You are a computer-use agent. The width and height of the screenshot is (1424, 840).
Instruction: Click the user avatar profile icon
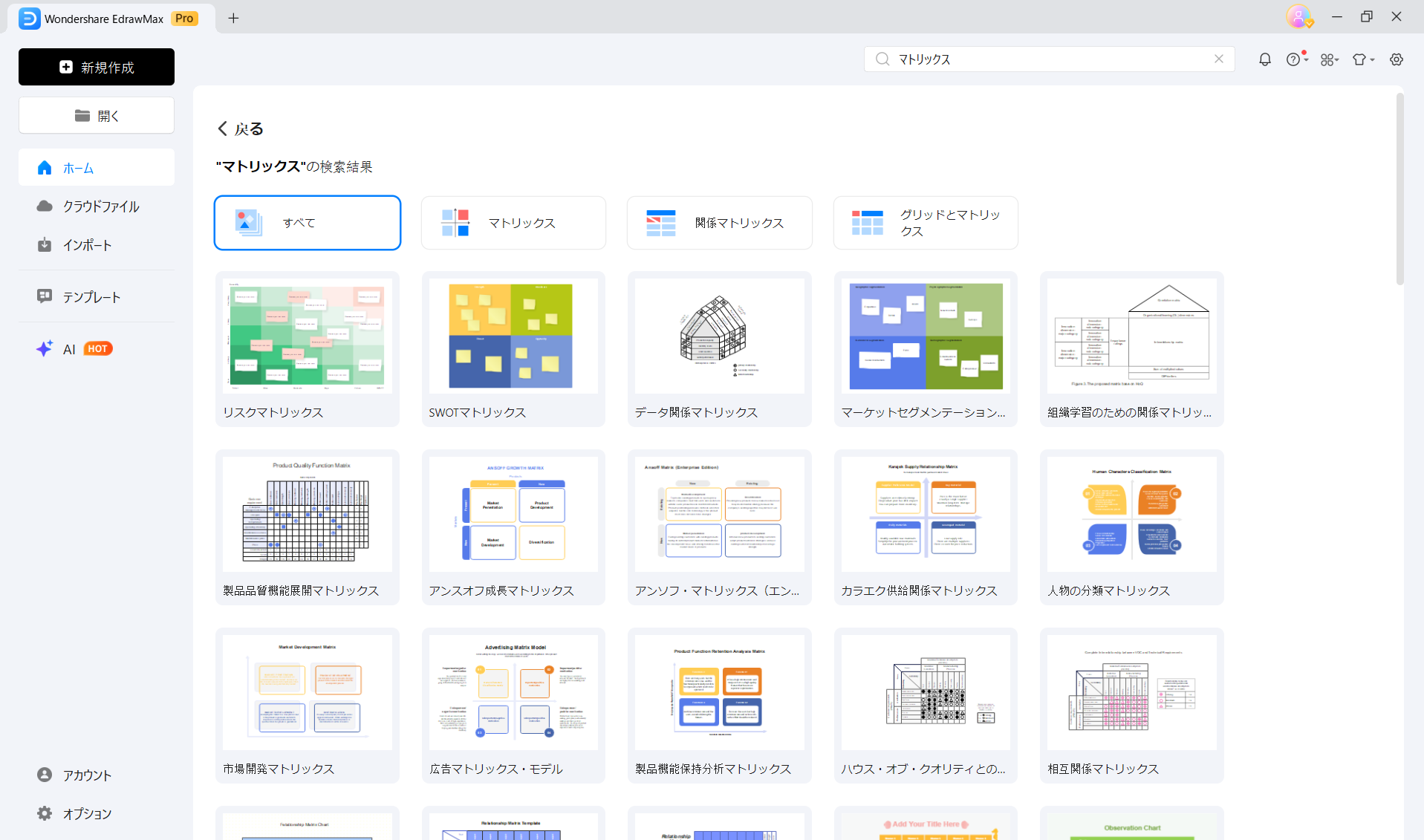(1298, 16)
